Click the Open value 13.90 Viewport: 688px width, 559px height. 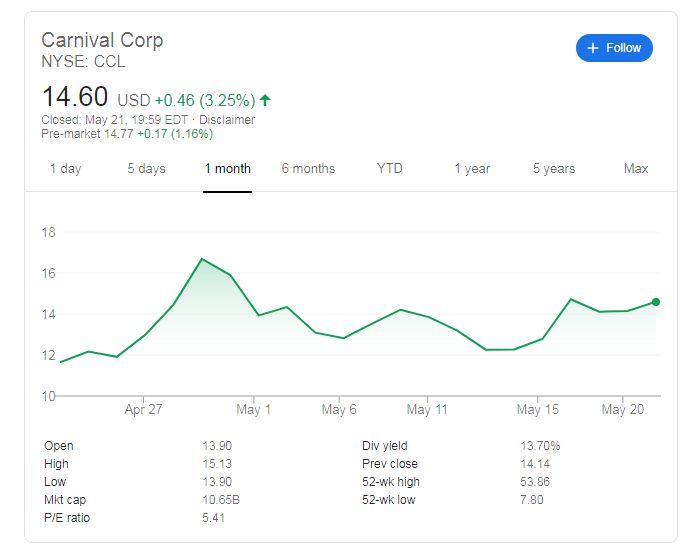217,446
